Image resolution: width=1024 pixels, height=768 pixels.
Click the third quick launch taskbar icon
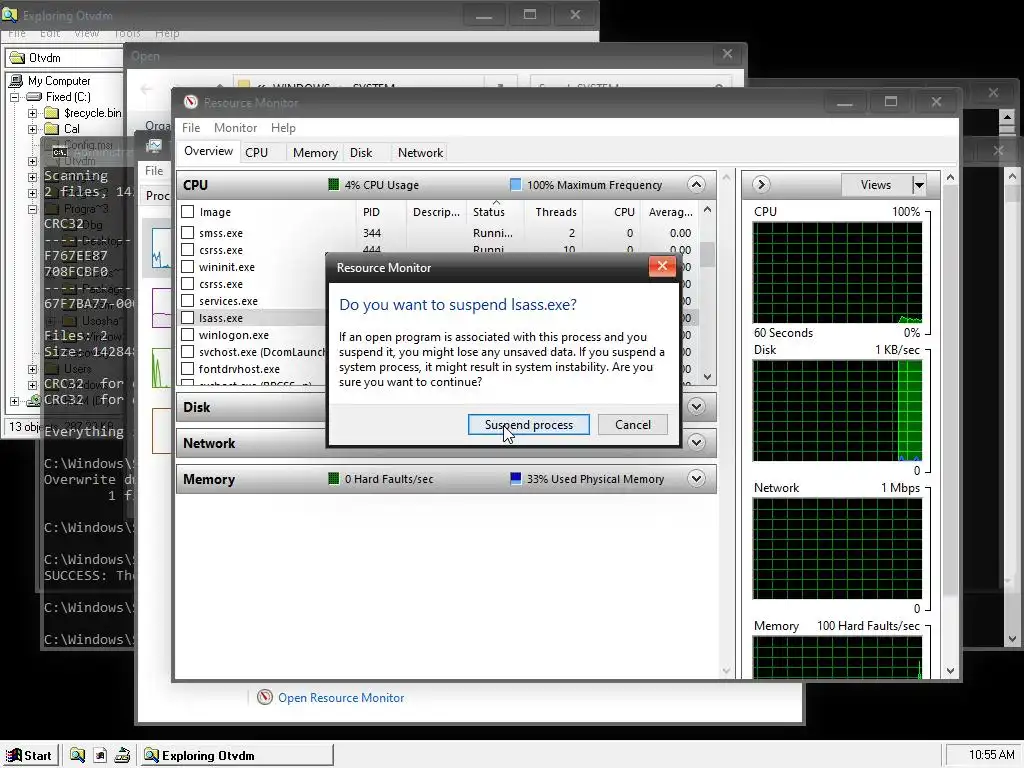(122, 755)
